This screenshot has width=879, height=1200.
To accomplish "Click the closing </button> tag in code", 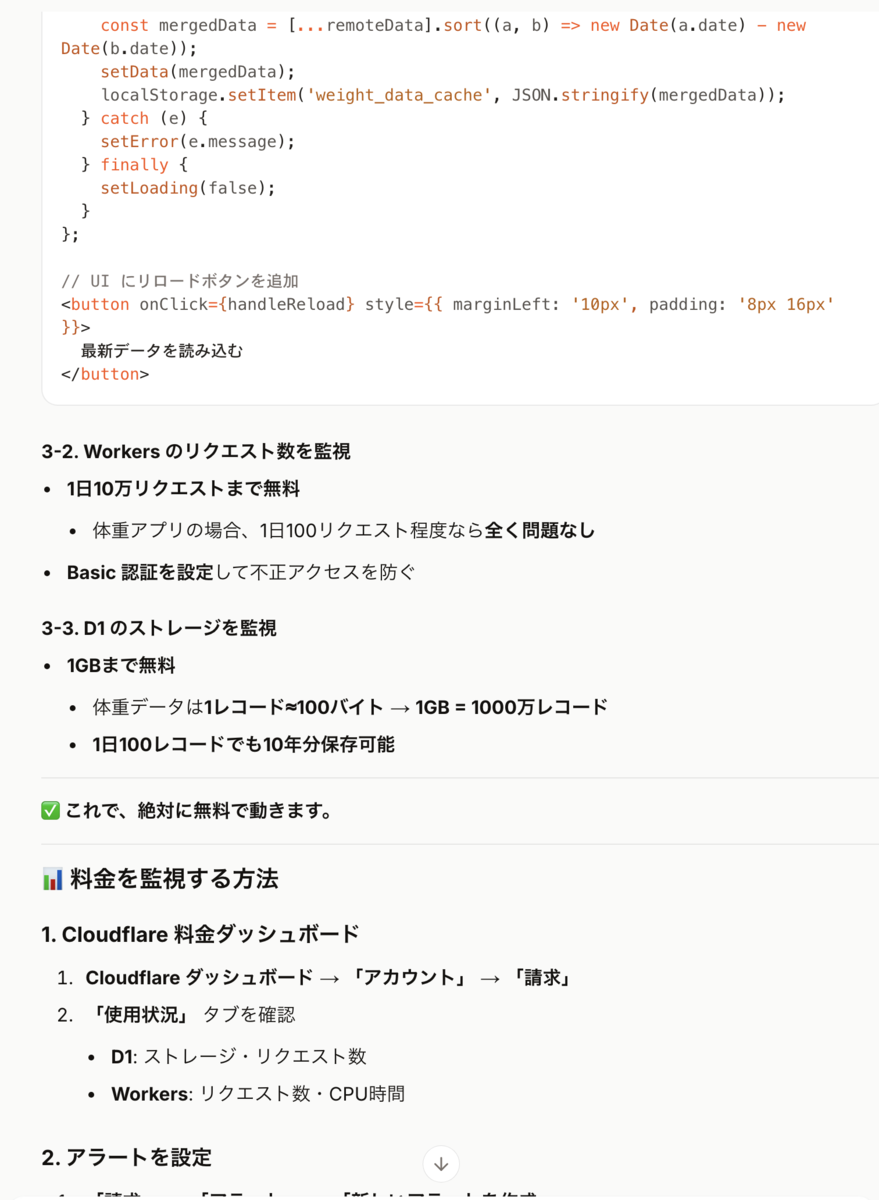I will pos(105,374).
